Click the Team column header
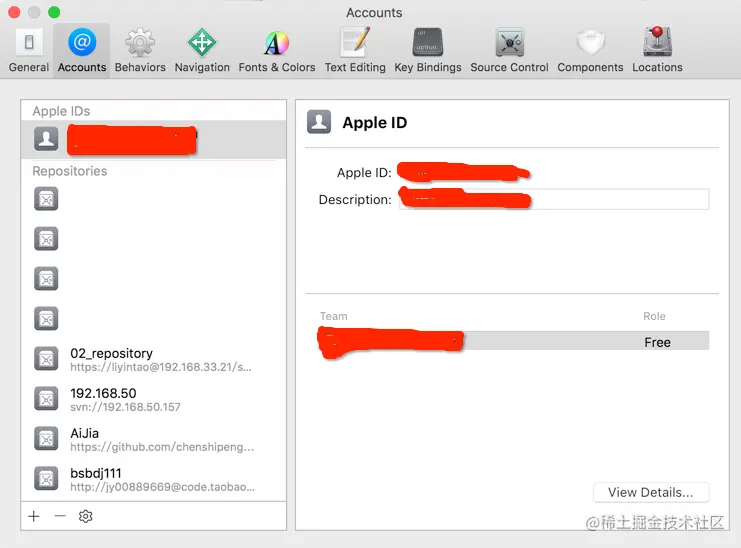This screenshot has height=548, width=741. 334,316
